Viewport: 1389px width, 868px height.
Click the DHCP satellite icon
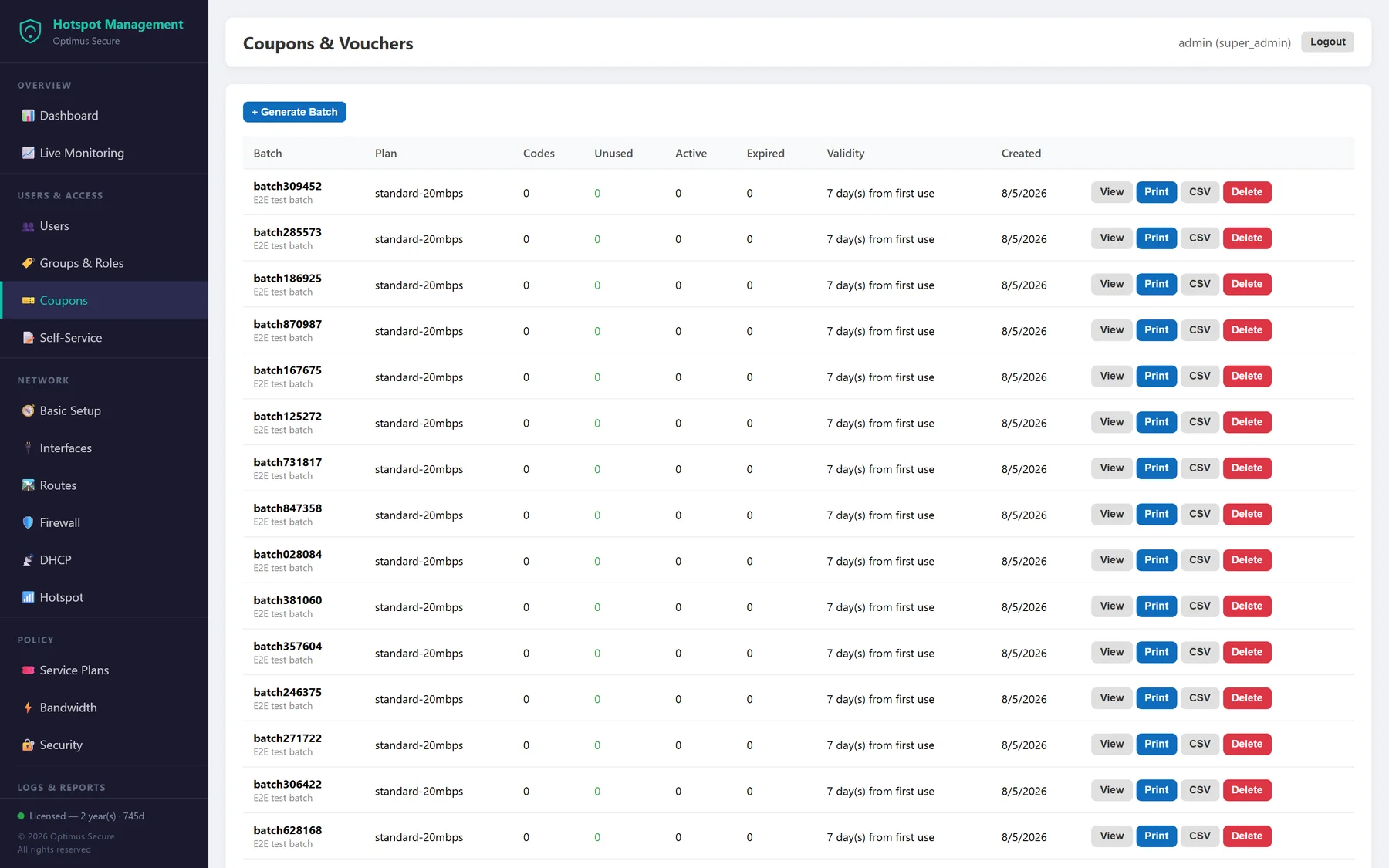pos(28,560)
